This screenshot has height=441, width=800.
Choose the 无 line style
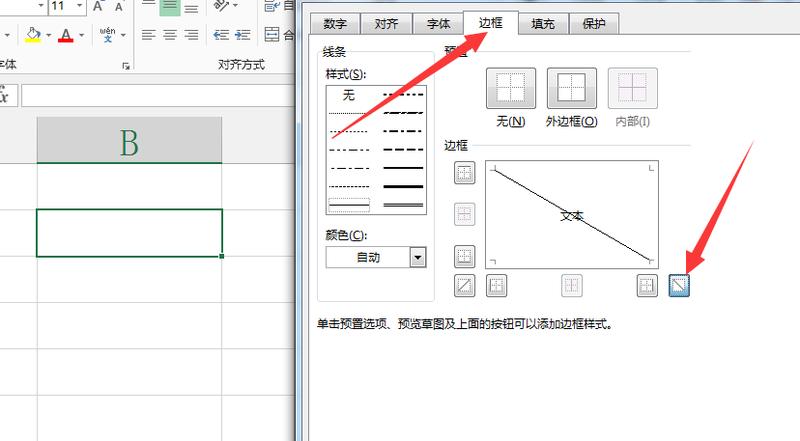[x=348, y=95]
